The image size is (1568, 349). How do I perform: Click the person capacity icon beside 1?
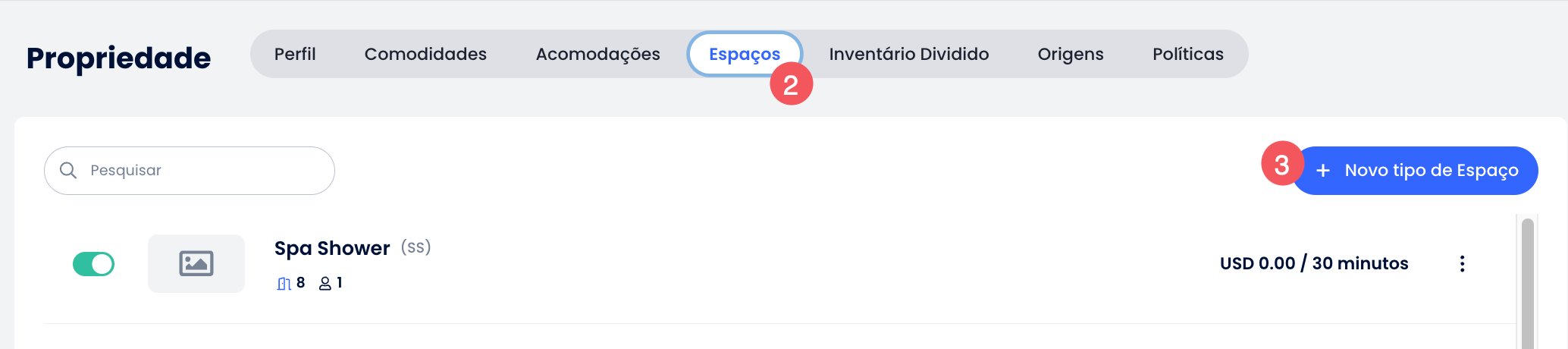pyautogui.click(x=325, y=284)
